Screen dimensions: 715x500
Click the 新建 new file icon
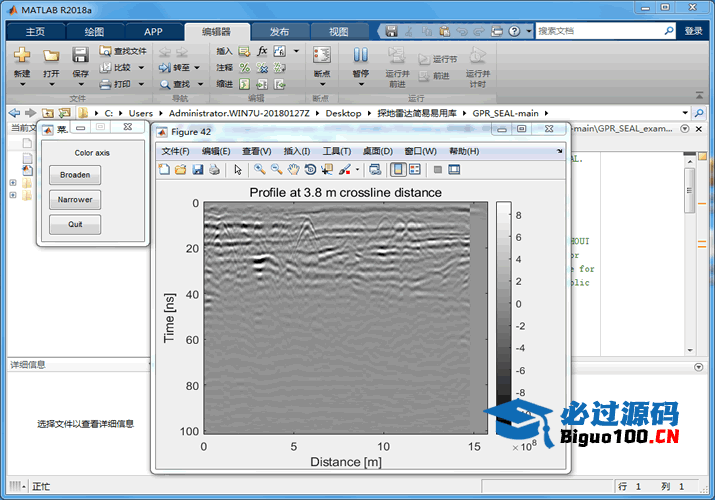[x=22, y=55]
